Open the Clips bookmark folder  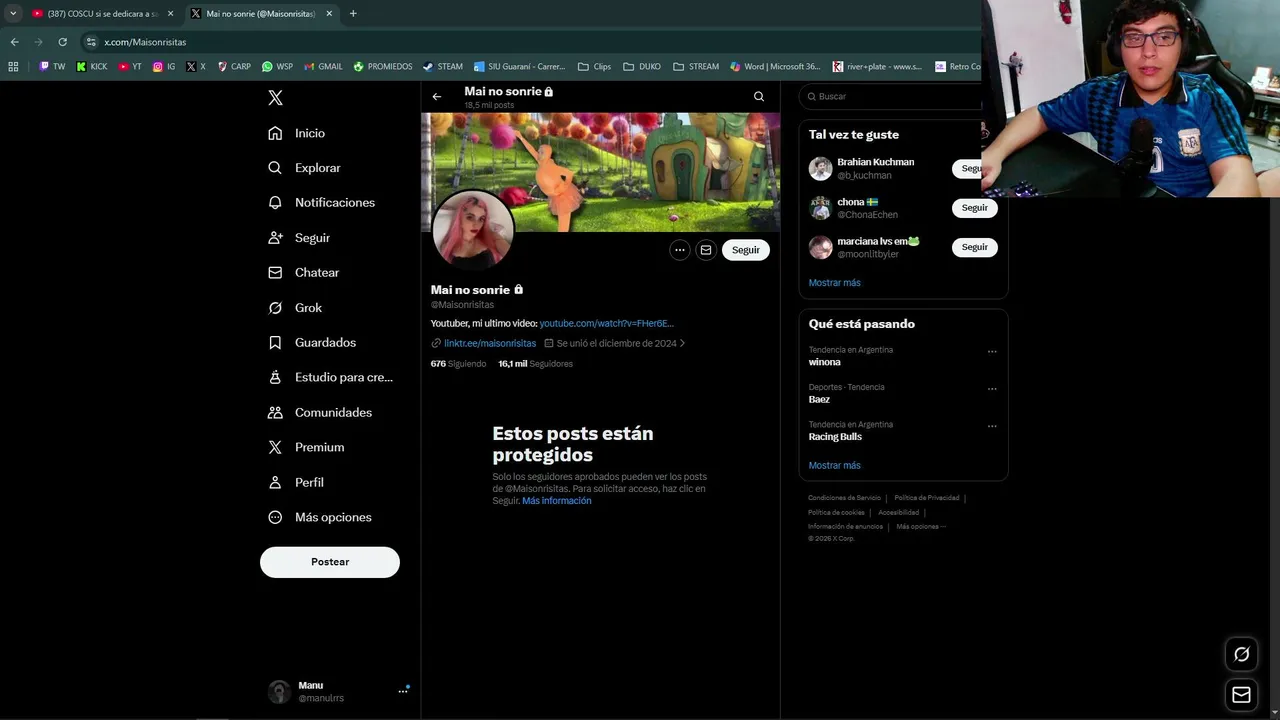pyautogui.click(x=595, y=67)
